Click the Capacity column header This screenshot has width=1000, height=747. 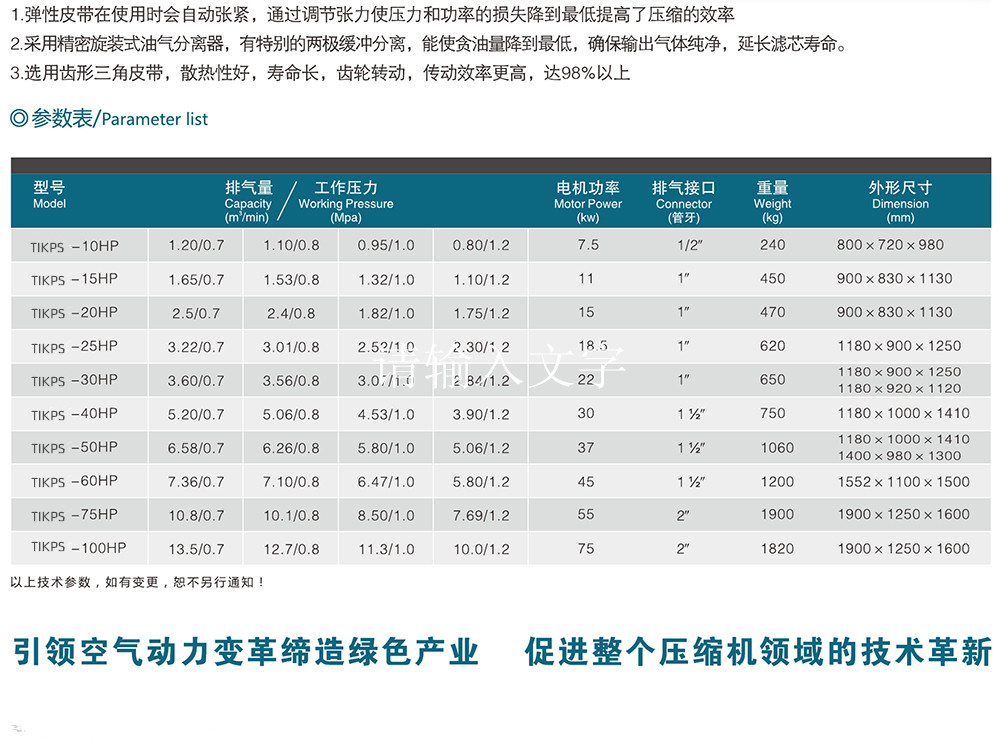[x=247, y=197]
